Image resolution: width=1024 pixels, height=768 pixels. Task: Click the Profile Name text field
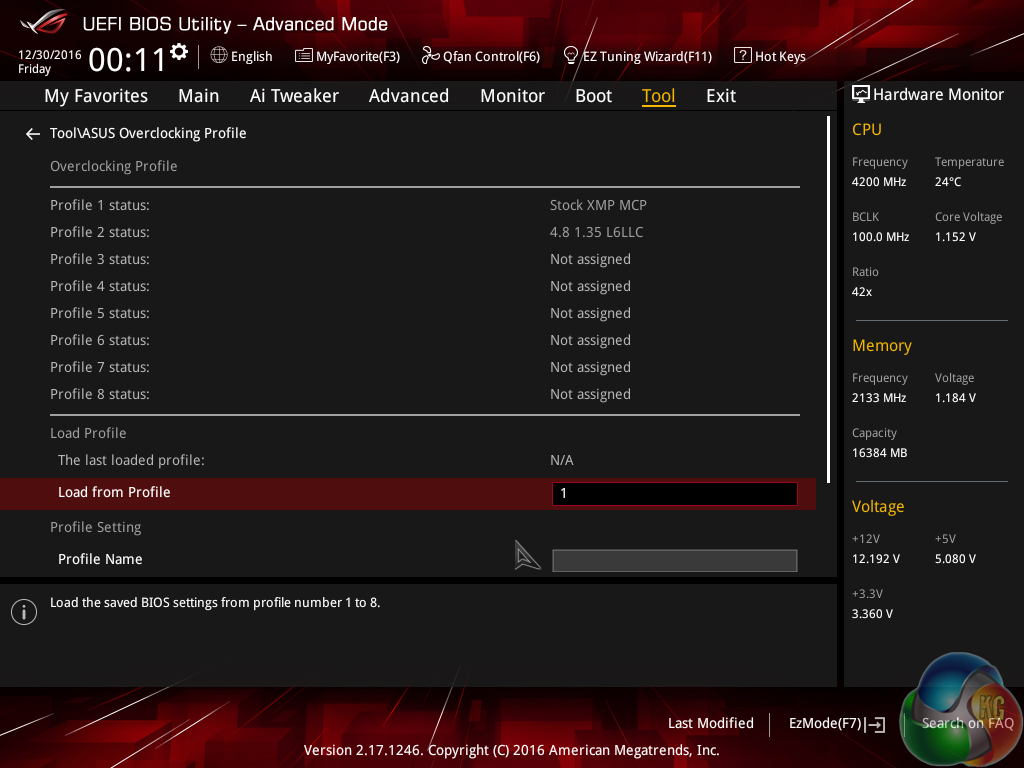click(674, 560)
